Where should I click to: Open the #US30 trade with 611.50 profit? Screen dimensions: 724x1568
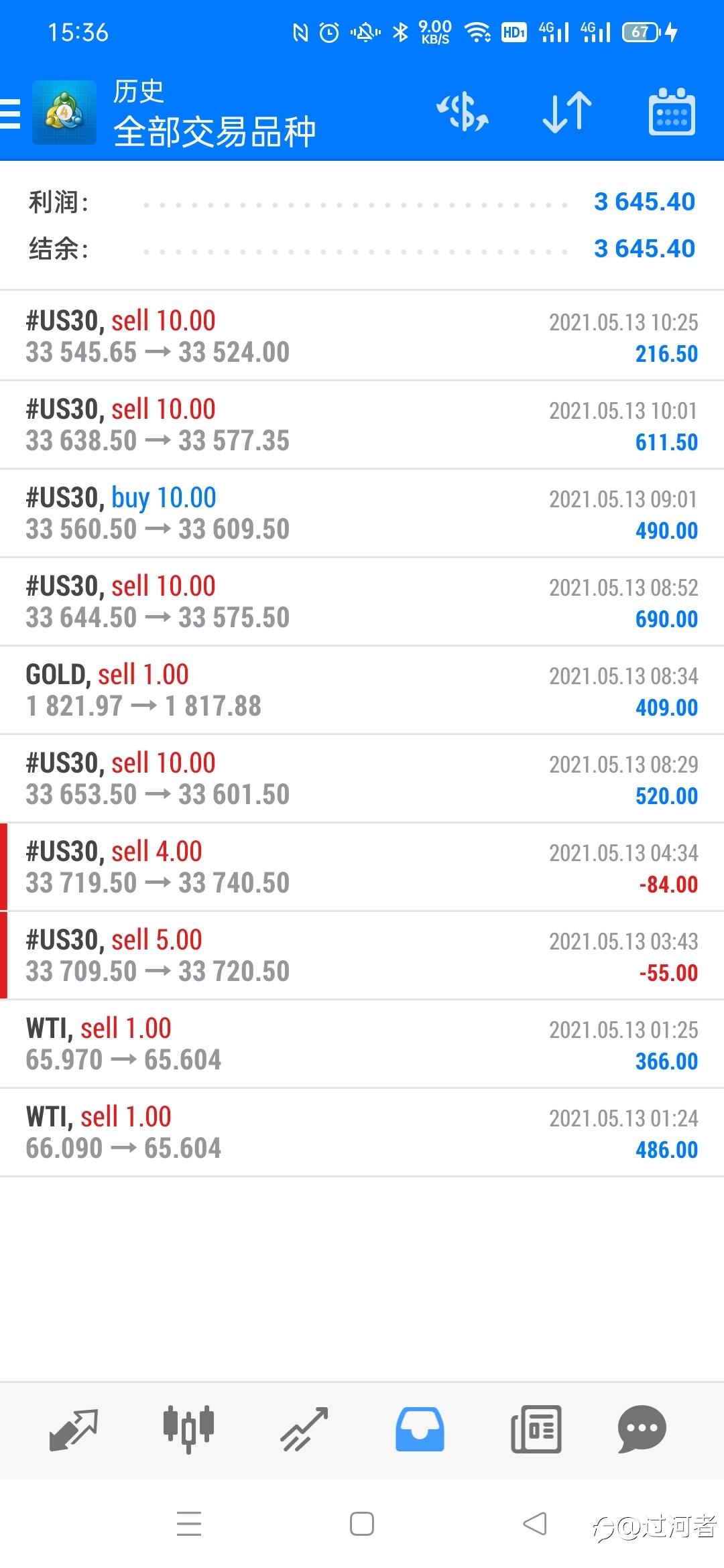pyautogui.click(x=362, y=425)
